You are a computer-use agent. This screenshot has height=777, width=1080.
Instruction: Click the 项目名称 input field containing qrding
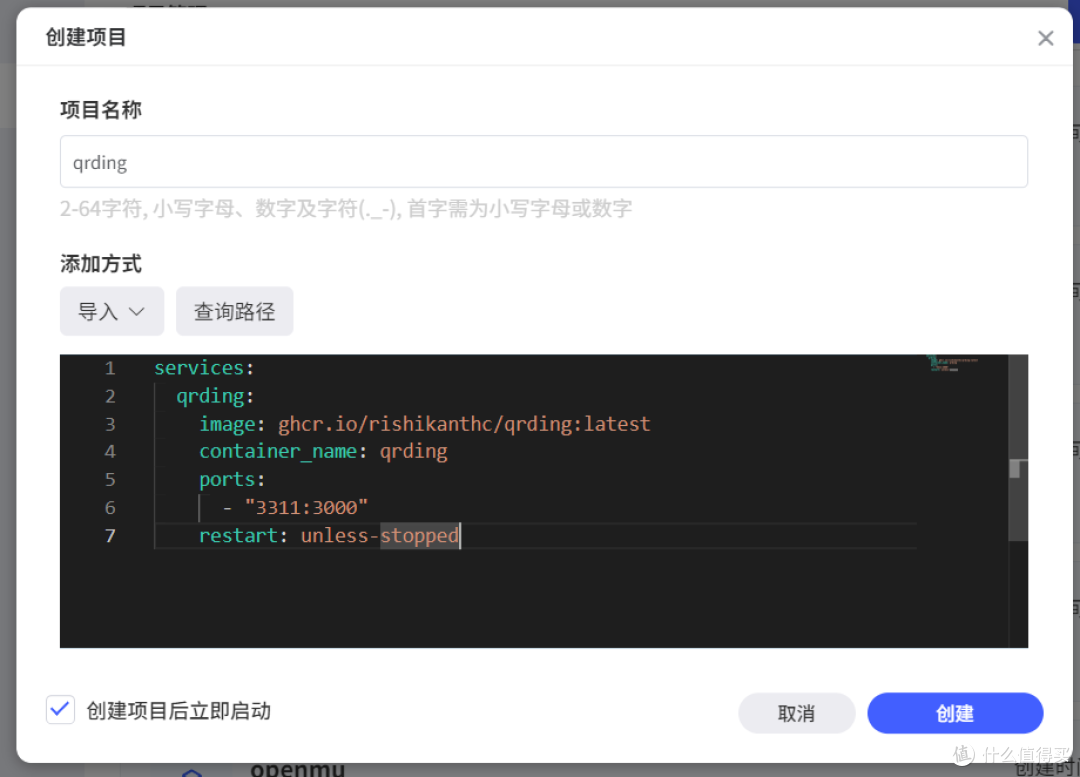543,162
